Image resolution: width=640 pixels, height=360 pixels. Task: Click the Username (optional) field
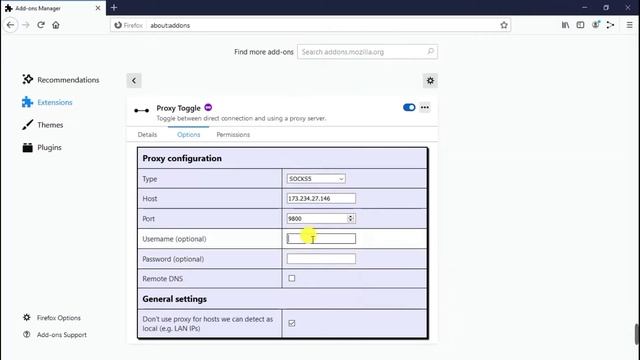[321, 239]
